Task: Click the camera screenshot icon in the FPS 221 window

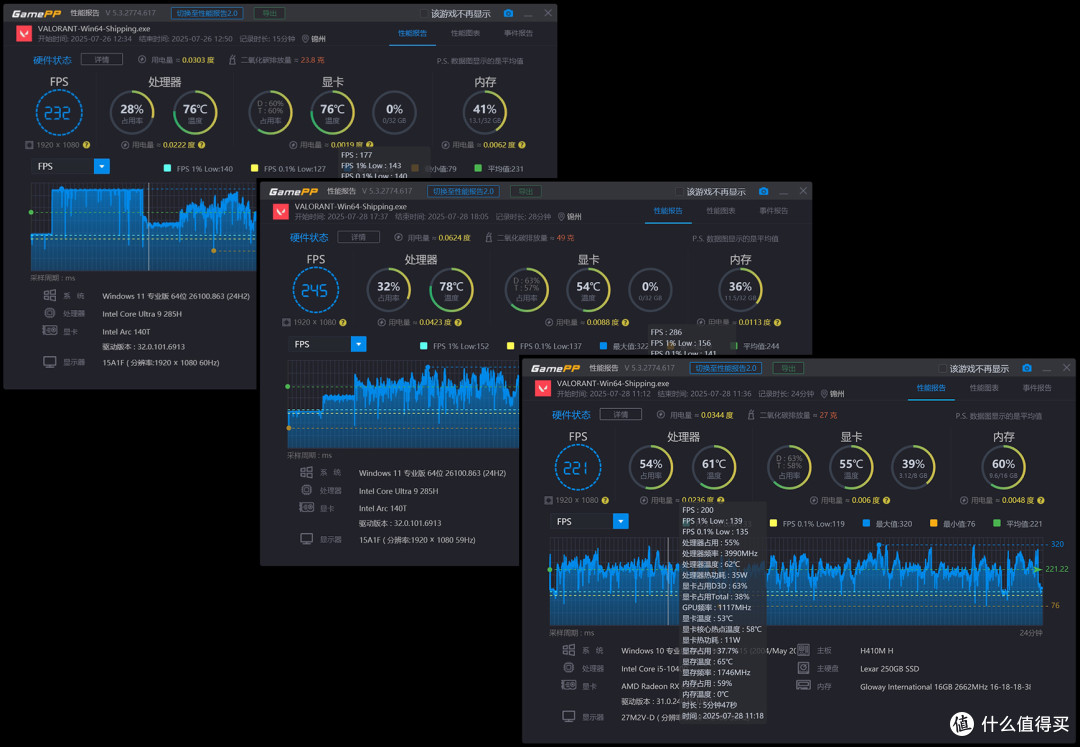Action: tap(1026, 368)
